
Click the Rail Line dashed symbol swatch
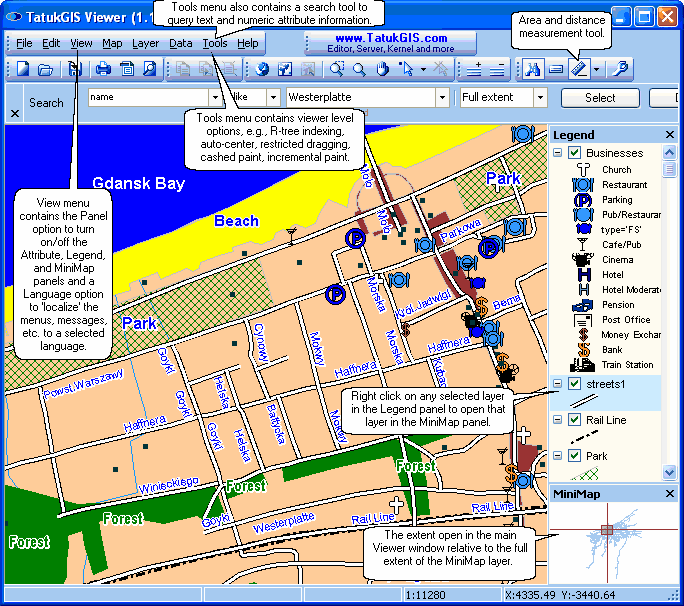[x=584, y=435]
